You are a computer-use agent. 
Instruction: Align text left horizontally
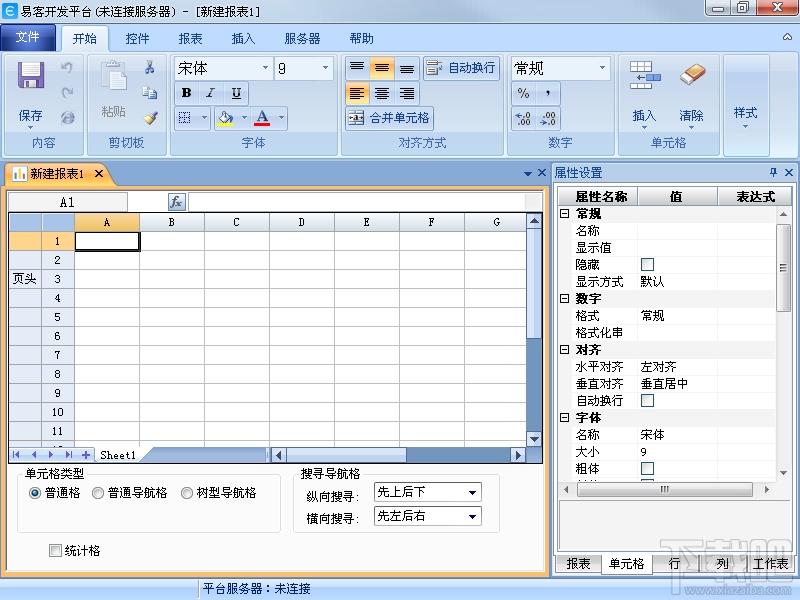357,93
